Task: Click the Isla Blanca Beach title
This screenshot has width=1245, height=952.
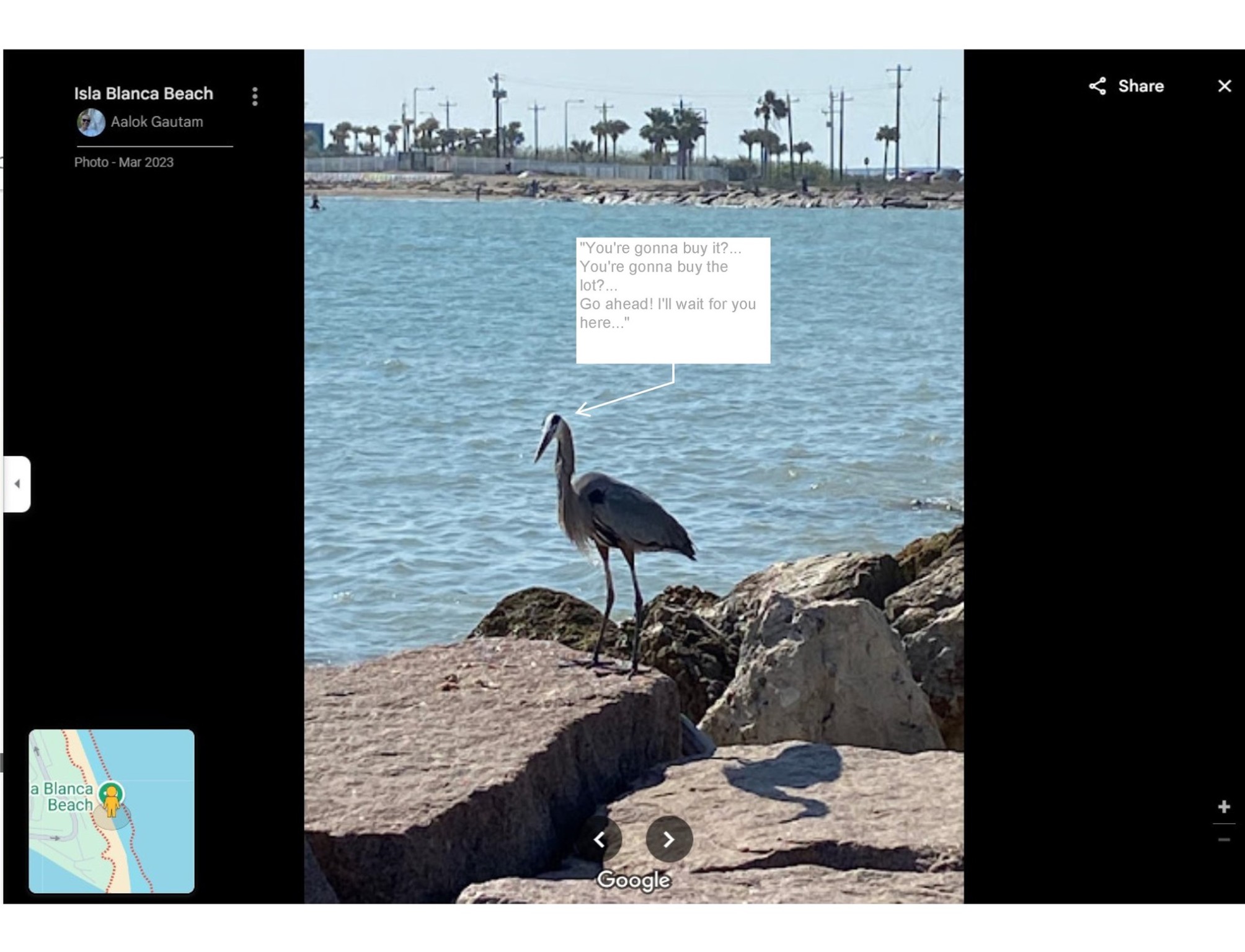Action: [143, 94]
